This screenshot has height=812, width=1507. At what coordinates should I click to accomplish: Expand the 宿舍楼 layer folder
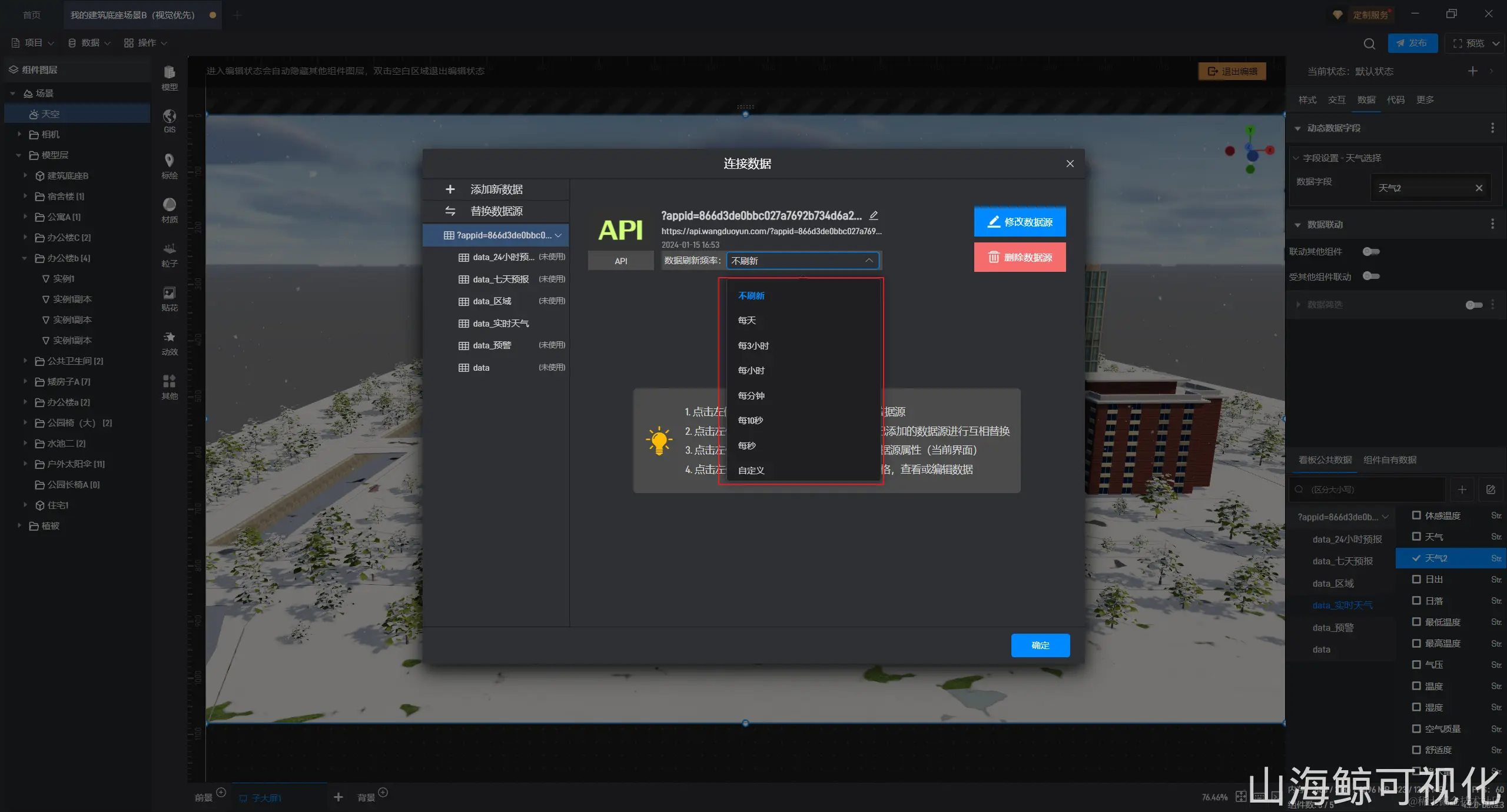(25, 197)
